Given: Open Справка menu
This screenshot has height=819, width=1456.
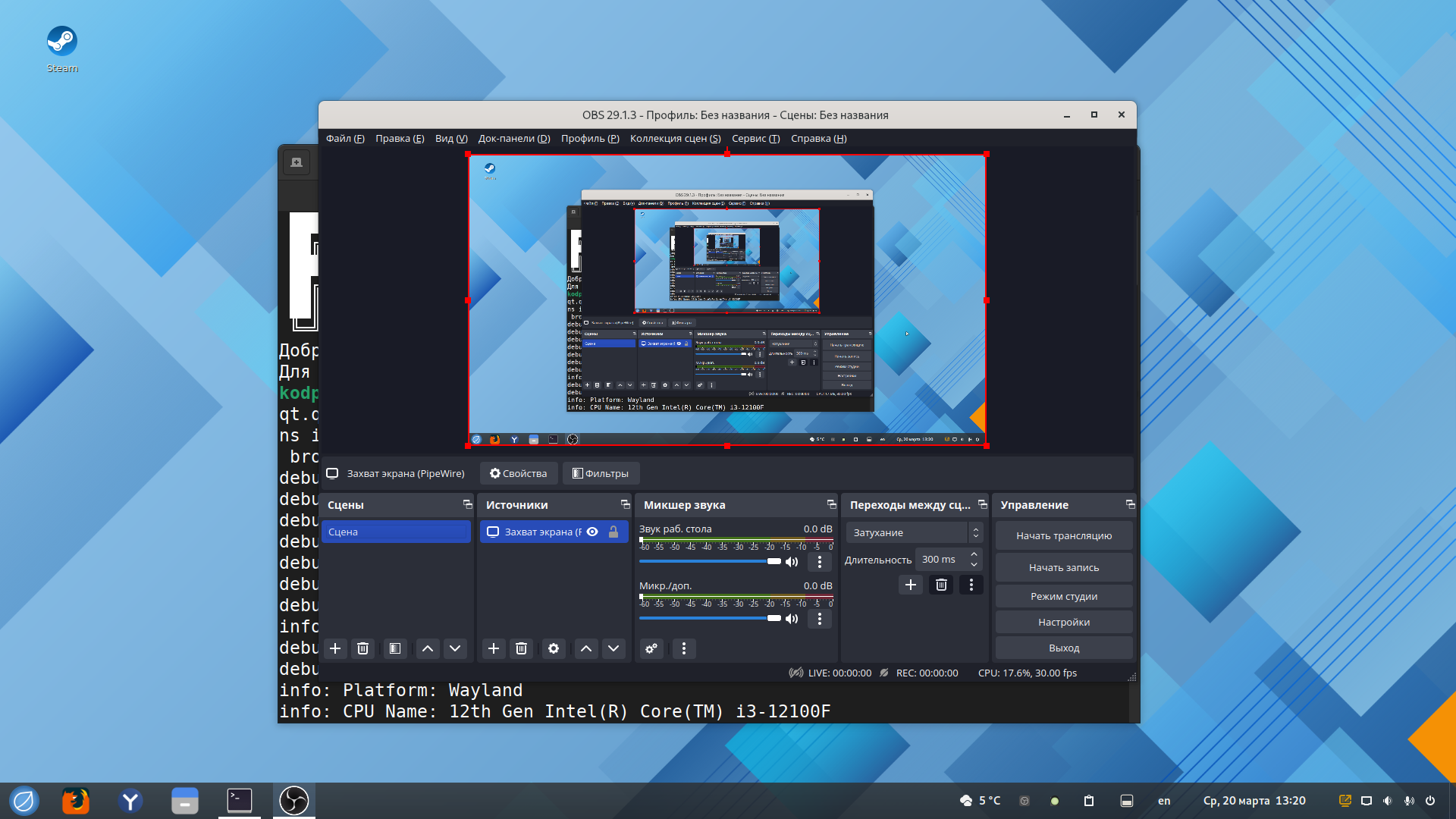Looking at the screenshot, I should (x=818, y=138).
